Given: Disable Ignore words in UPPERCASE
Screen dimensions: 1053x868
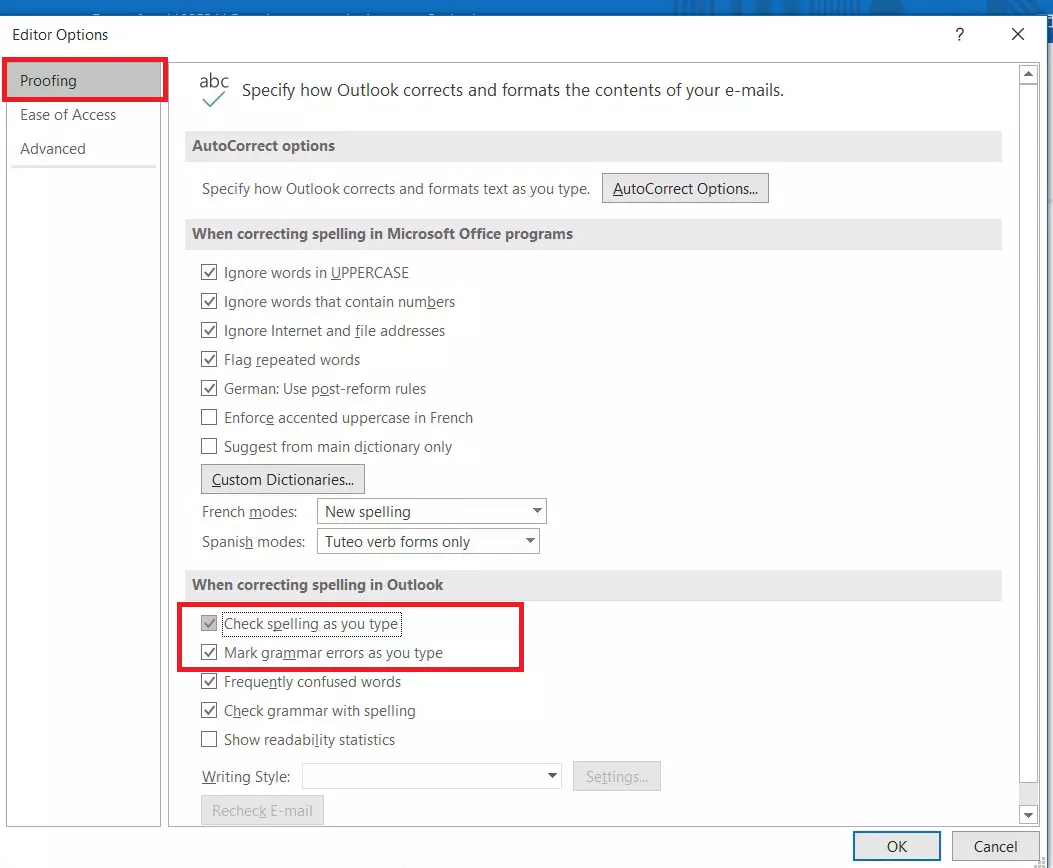Looking at the screenshot, I should (x=209, y=272).
